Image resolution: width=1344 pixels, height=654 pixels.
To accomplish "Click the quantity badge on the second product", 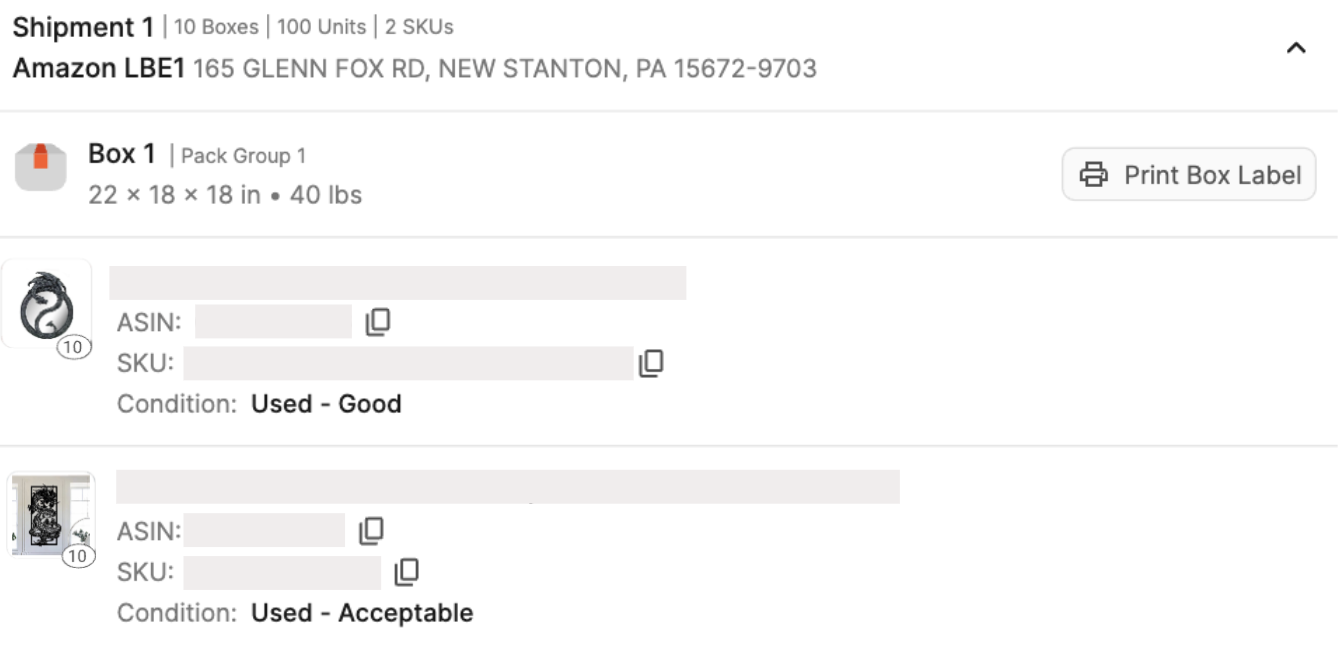I will pyautogui.click(x=78, y=556).
